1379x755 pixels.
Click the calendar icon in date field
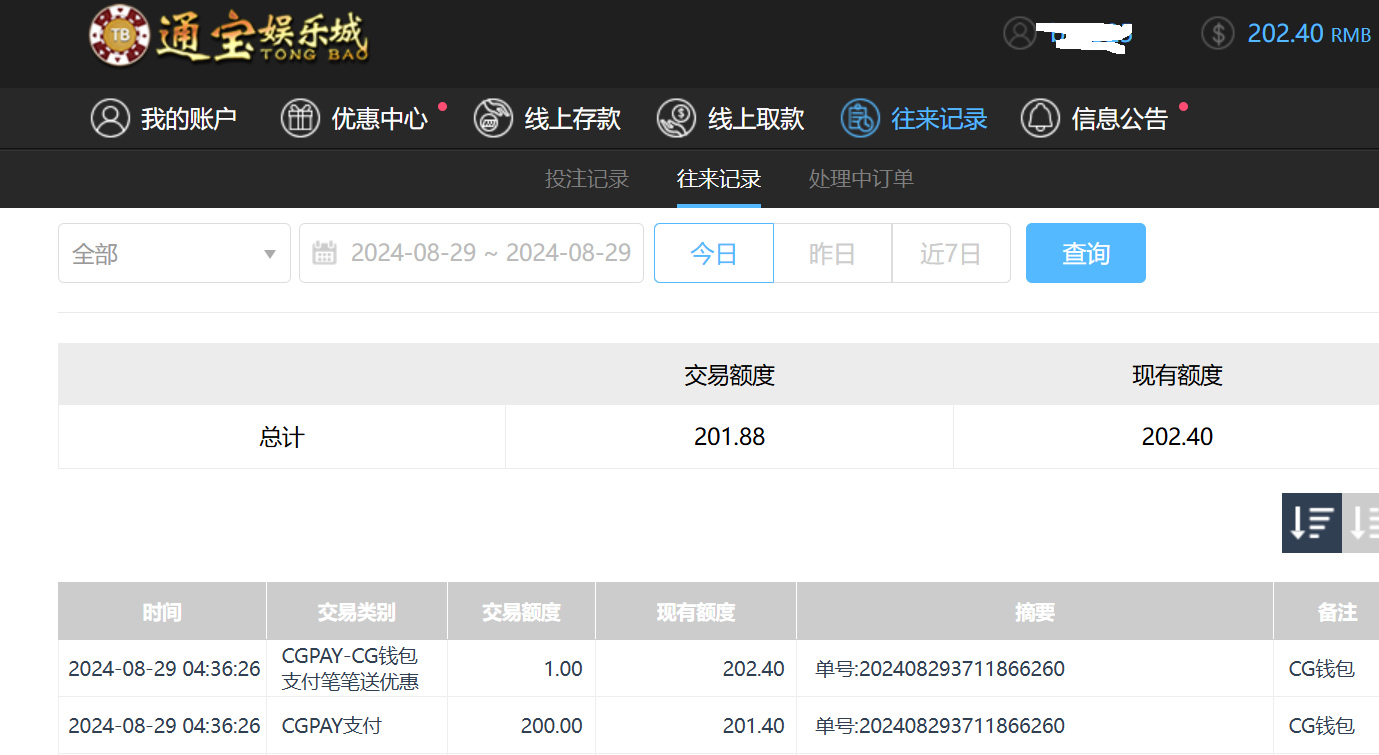324,253
